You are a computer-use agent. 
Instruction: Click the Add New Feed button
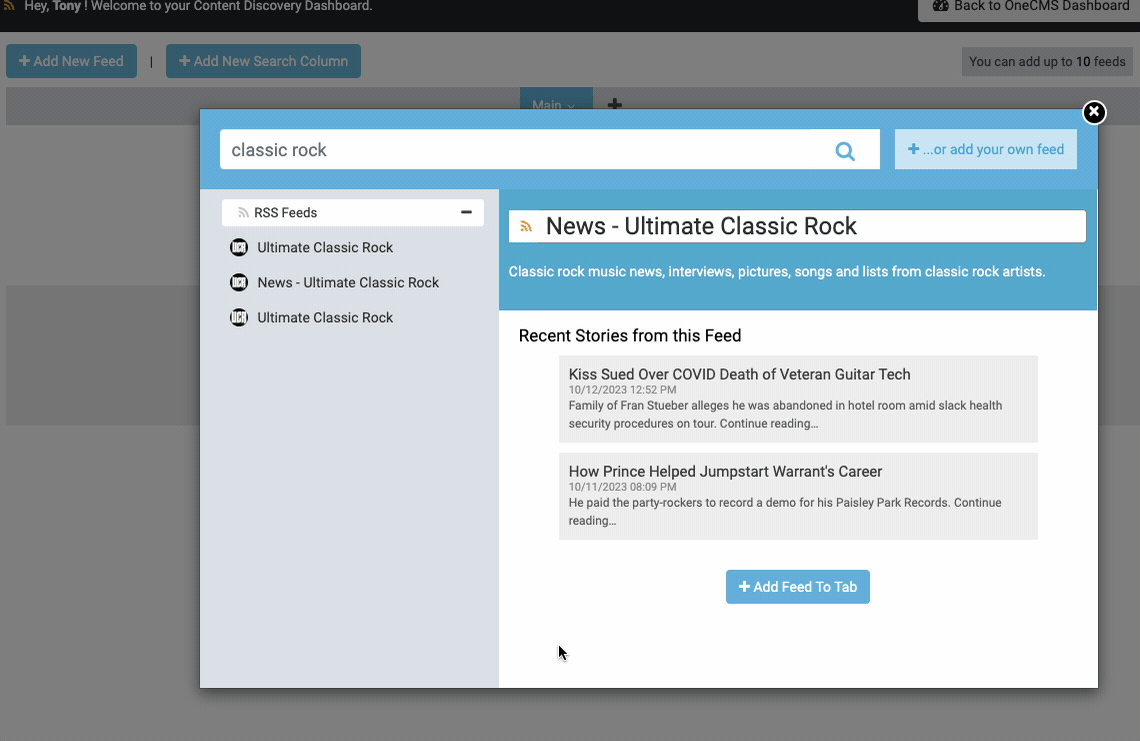click(x=71, y=61)
